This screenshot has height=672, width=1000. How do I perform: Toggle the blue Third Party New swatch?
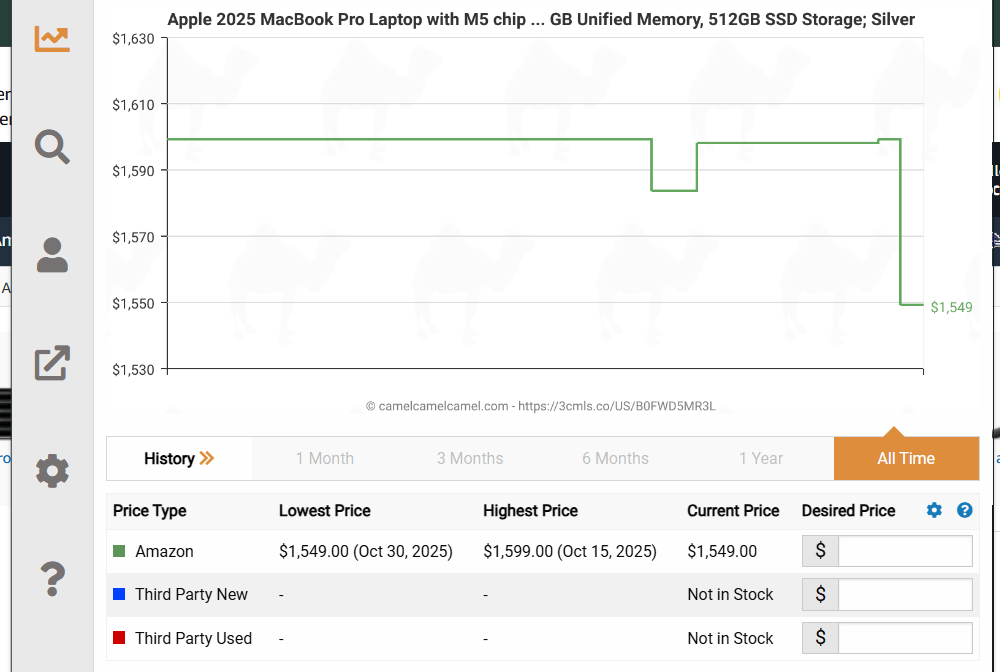coord(119,594)
